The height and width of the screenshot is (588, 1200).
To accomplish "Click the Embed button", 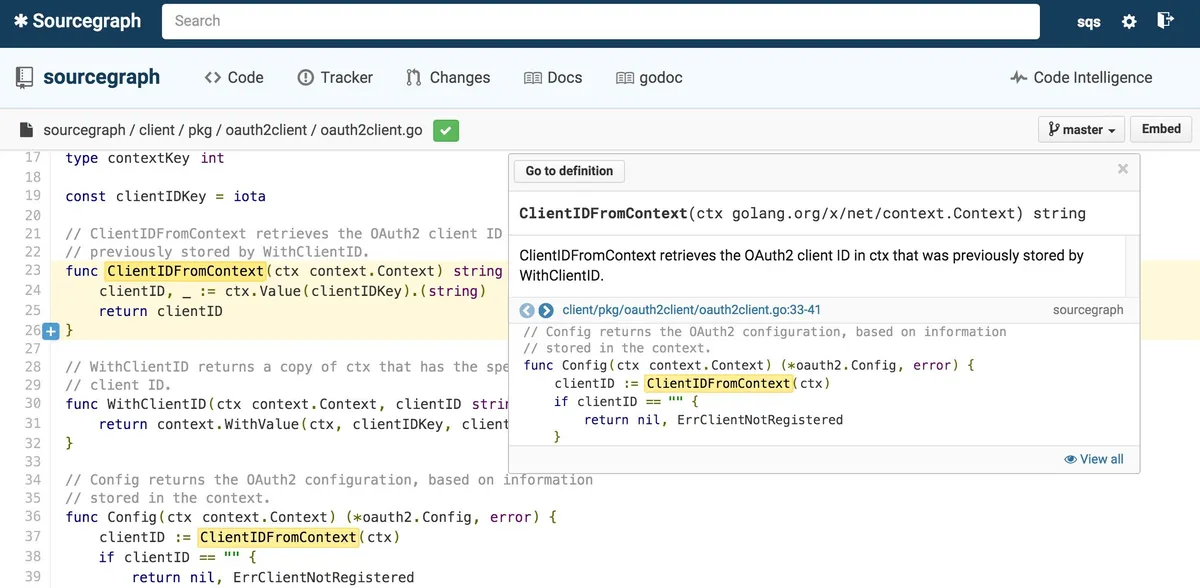I will click(1161, 129).
